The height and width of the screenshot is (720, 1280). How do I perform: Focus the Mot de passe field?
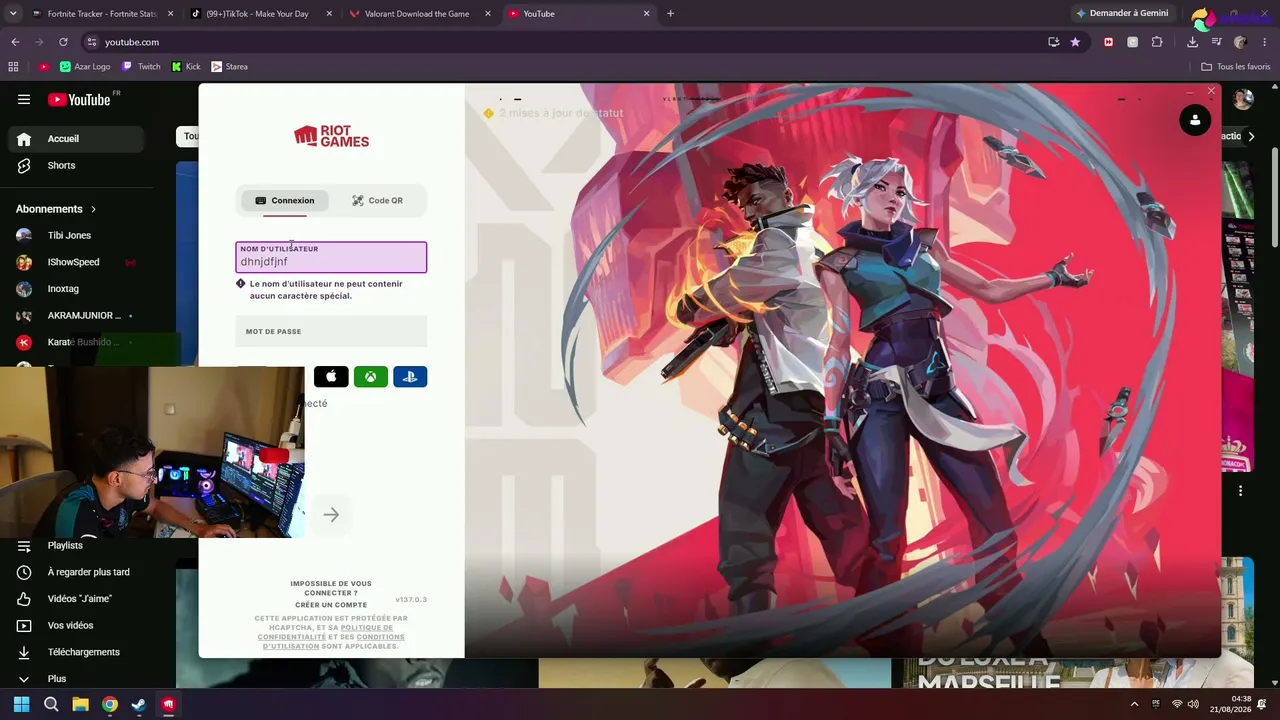point(331,331)
